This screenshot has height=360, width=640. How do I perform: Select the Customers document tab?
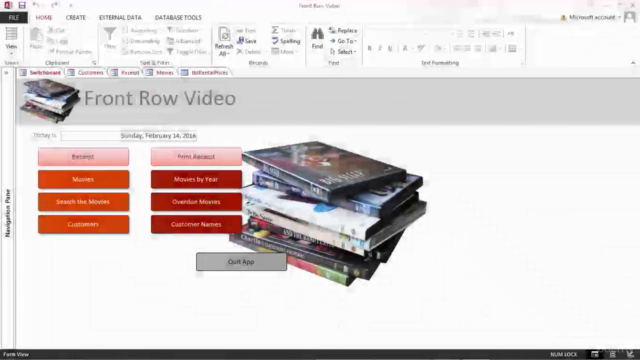86,73
